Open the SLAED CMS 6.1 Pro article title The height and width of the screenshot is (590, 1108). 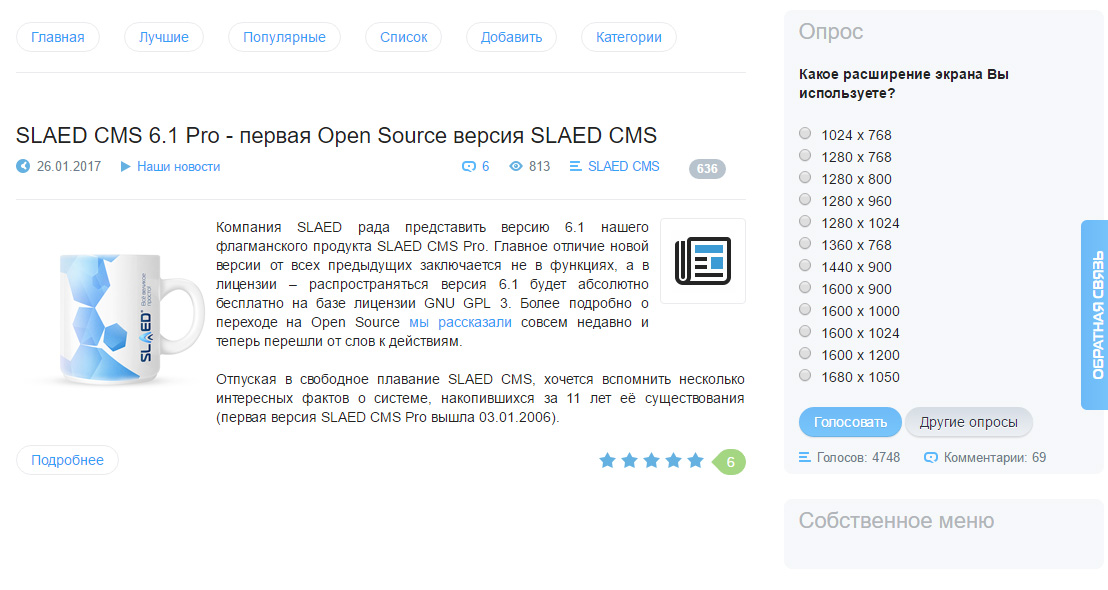[x=336, y=135]
